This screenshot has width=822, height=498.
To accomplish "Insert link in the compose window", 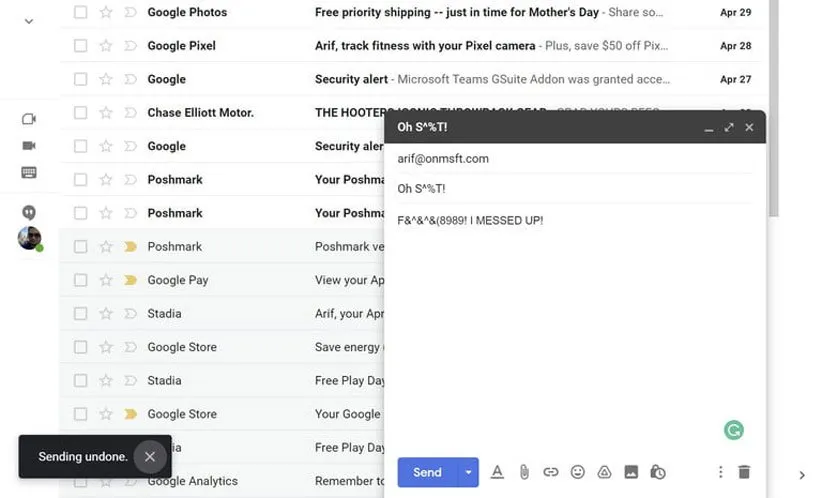I will (550, 472).
